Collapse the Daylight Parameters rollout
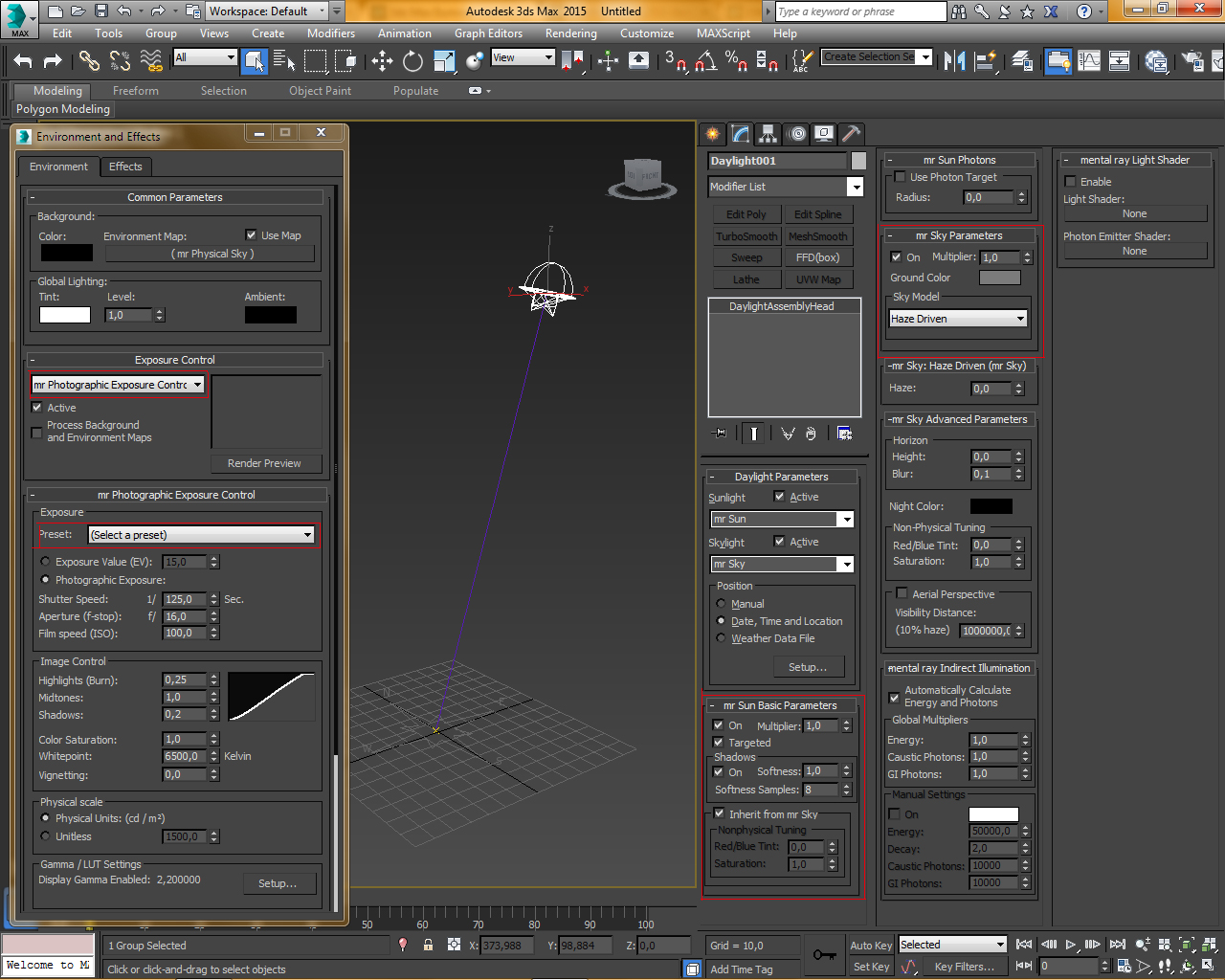This screenshot has width=1225, height=980. pyautogui.click(x=782, y=477)
